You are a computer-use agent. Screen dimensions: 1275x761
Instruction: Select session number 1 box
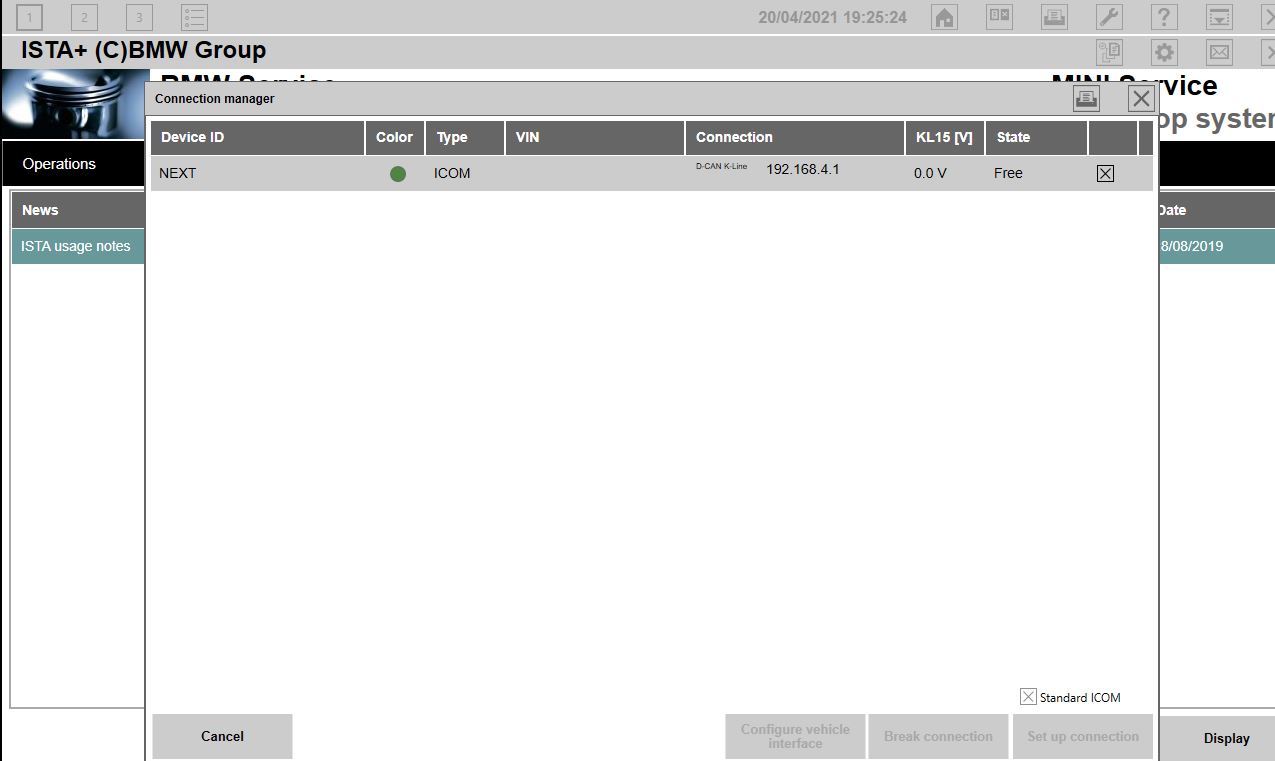30,17
